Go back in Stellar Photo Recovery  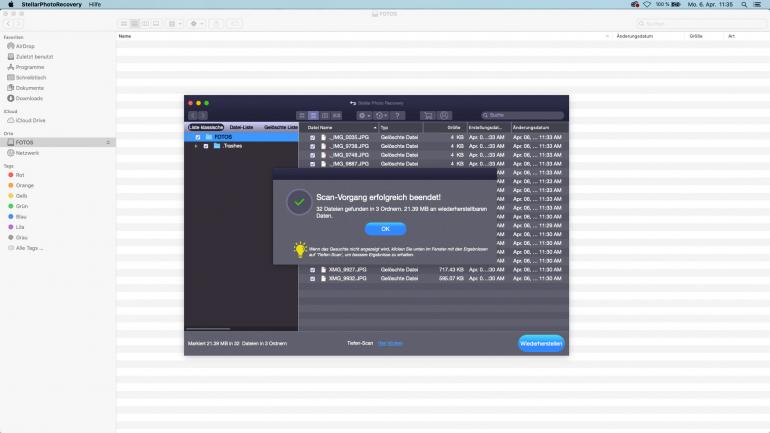[x=193, y=115]
